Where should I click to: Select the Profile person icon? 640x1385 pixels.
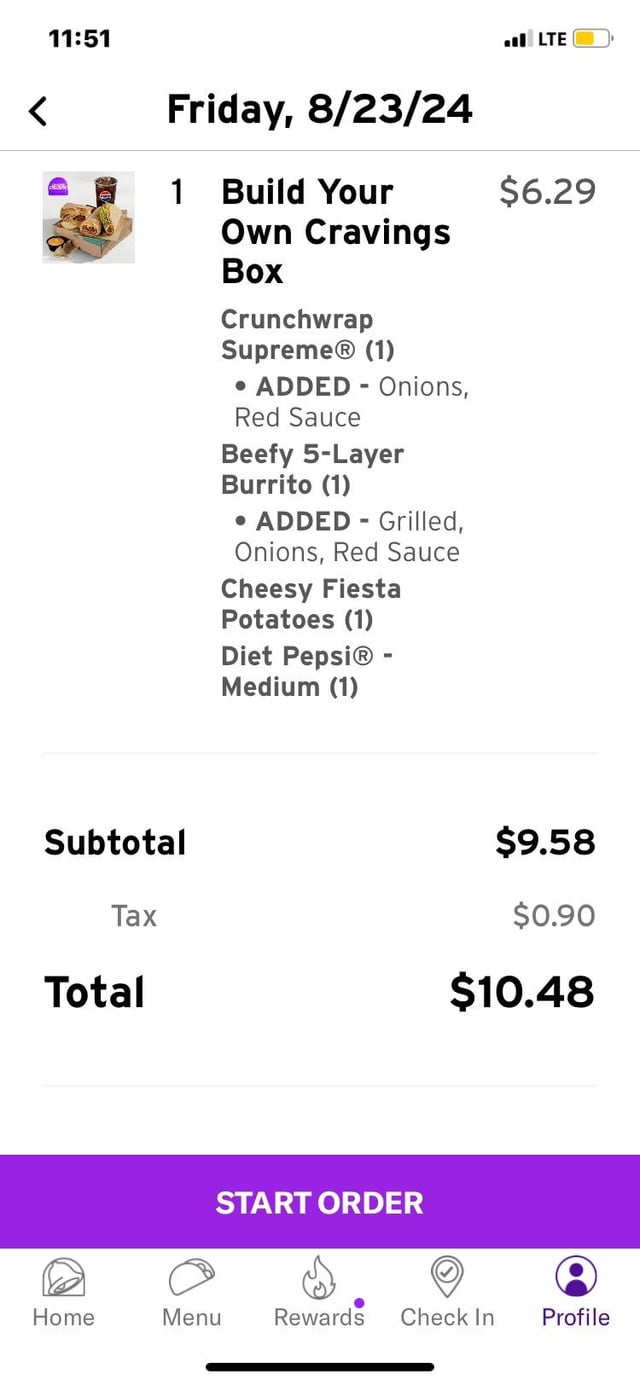(x=575, y=1277)
